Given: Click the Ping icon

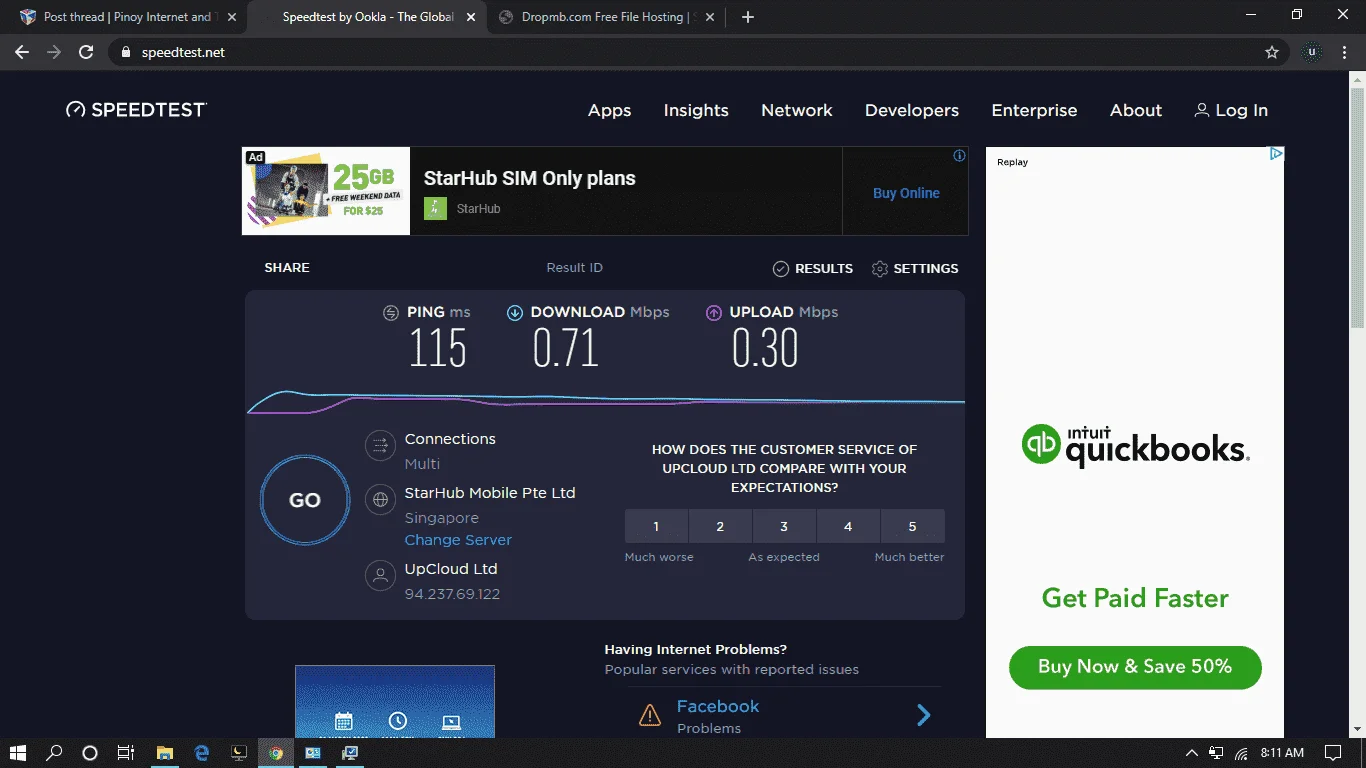Looking at the screenshot, I should (x=391, y=312).
